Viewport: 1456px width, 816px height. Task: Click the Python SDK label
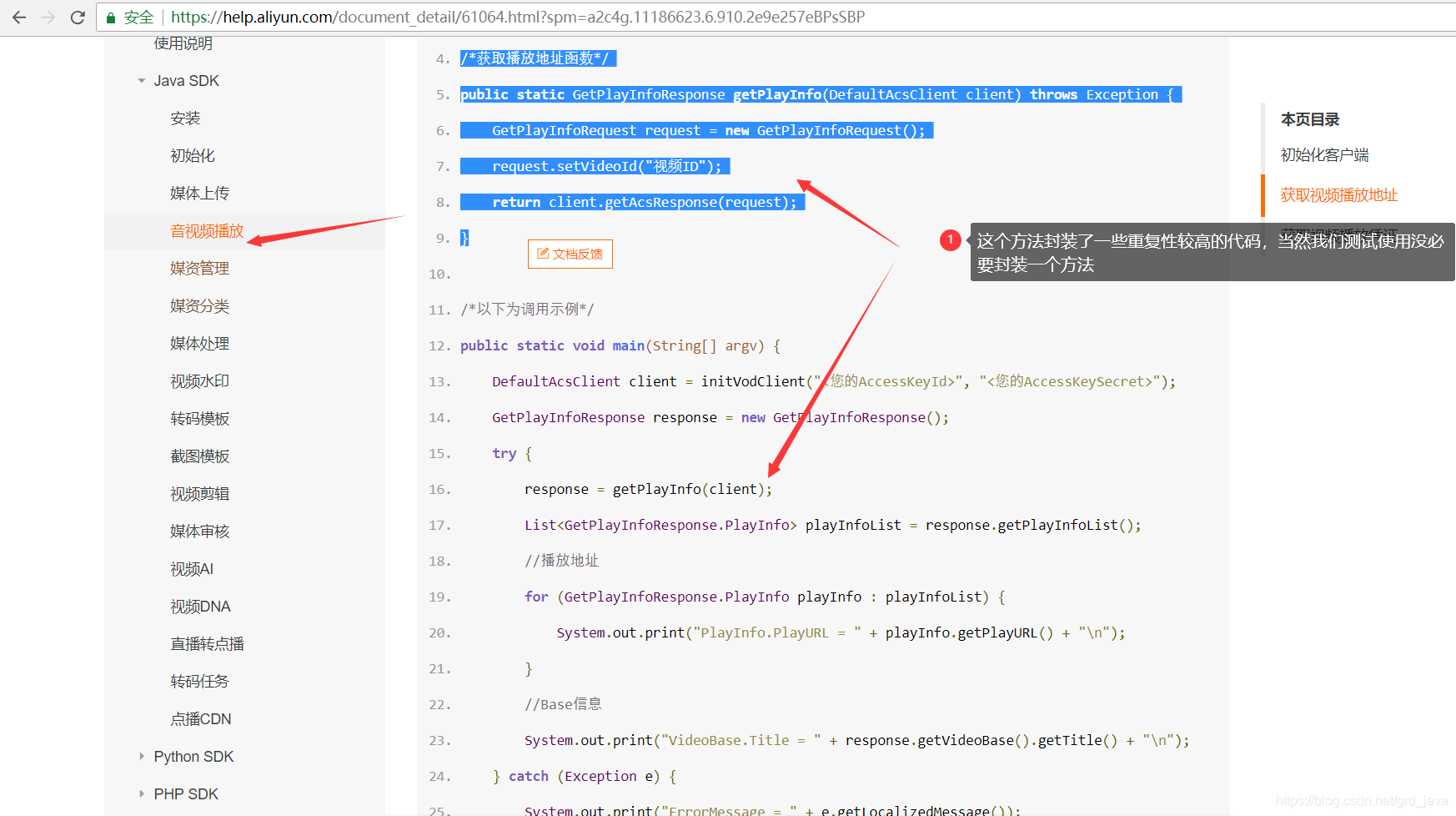click(x=193, y=757)
